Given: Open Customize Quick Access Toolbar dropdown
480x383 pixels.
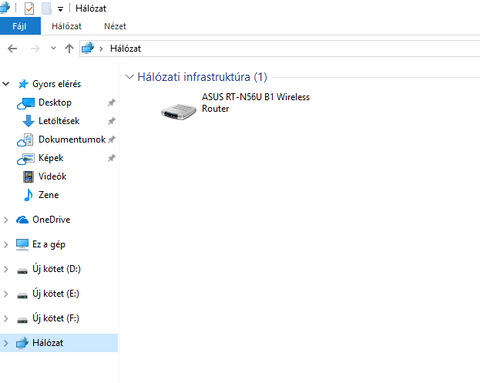Looking at the screenshot, I should [60, 9].
